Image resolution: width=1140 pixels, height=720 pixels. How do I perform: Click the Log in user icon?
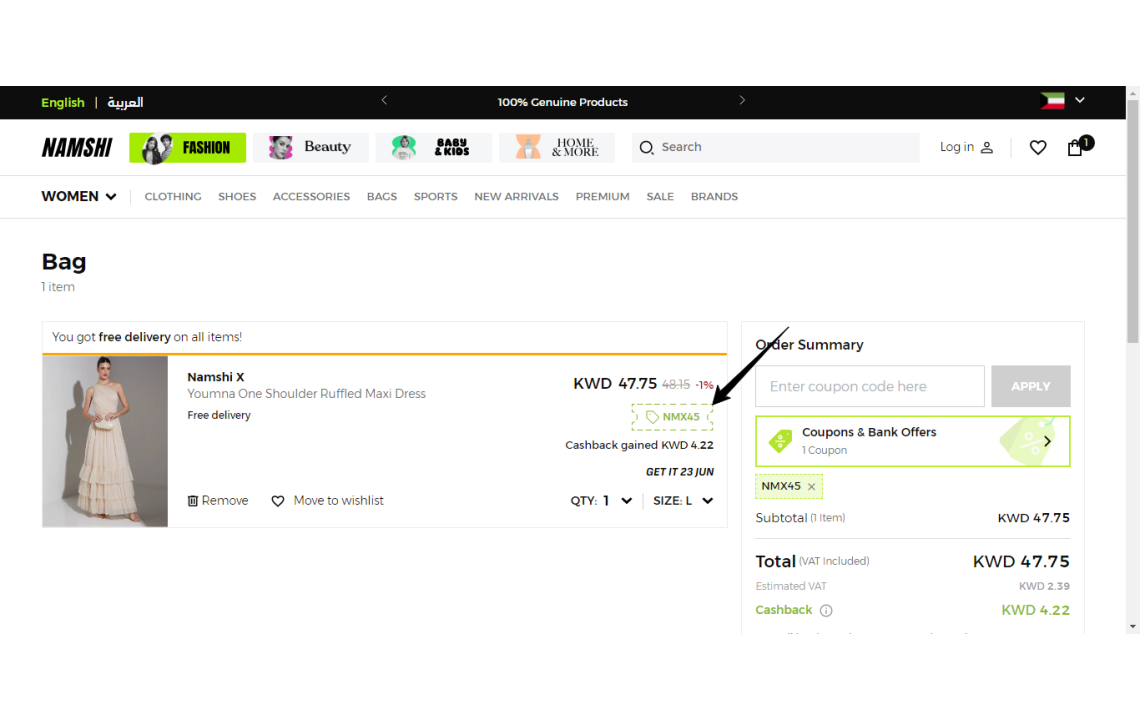(x=987, y=148)
